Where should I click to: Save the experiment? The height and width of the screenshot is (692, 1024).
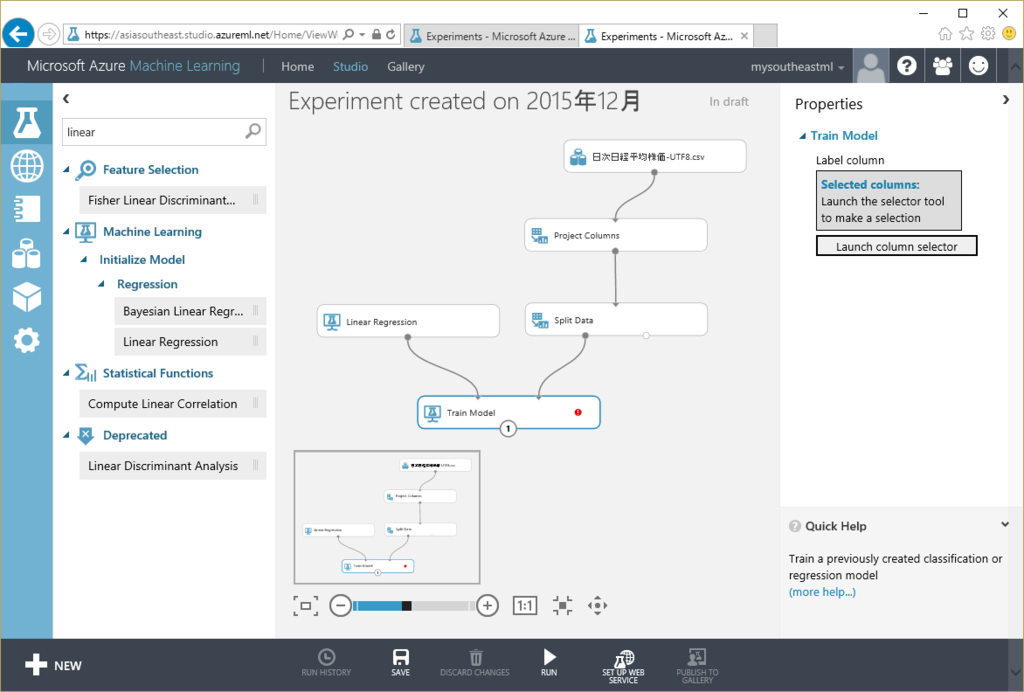click(x=400, y=663)
